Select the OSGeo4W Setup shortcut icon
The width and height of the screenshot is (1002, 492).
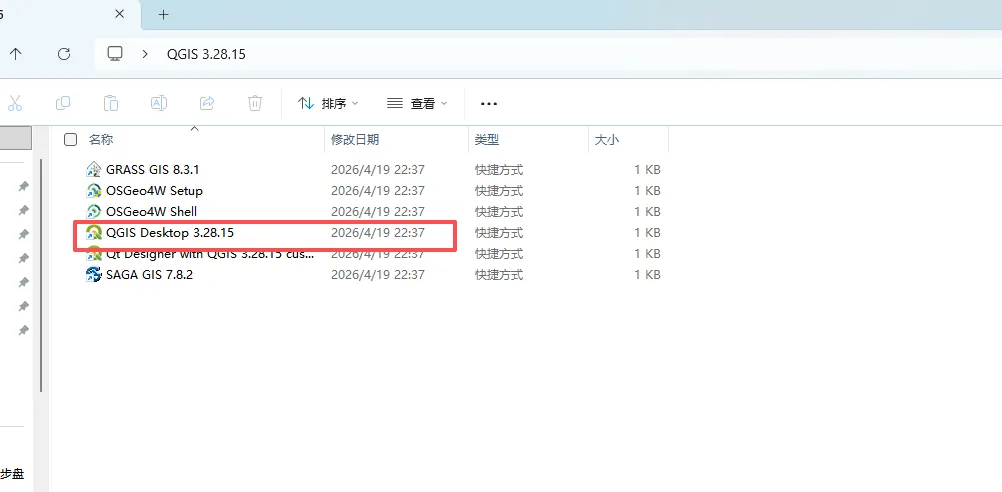point(94,191)
